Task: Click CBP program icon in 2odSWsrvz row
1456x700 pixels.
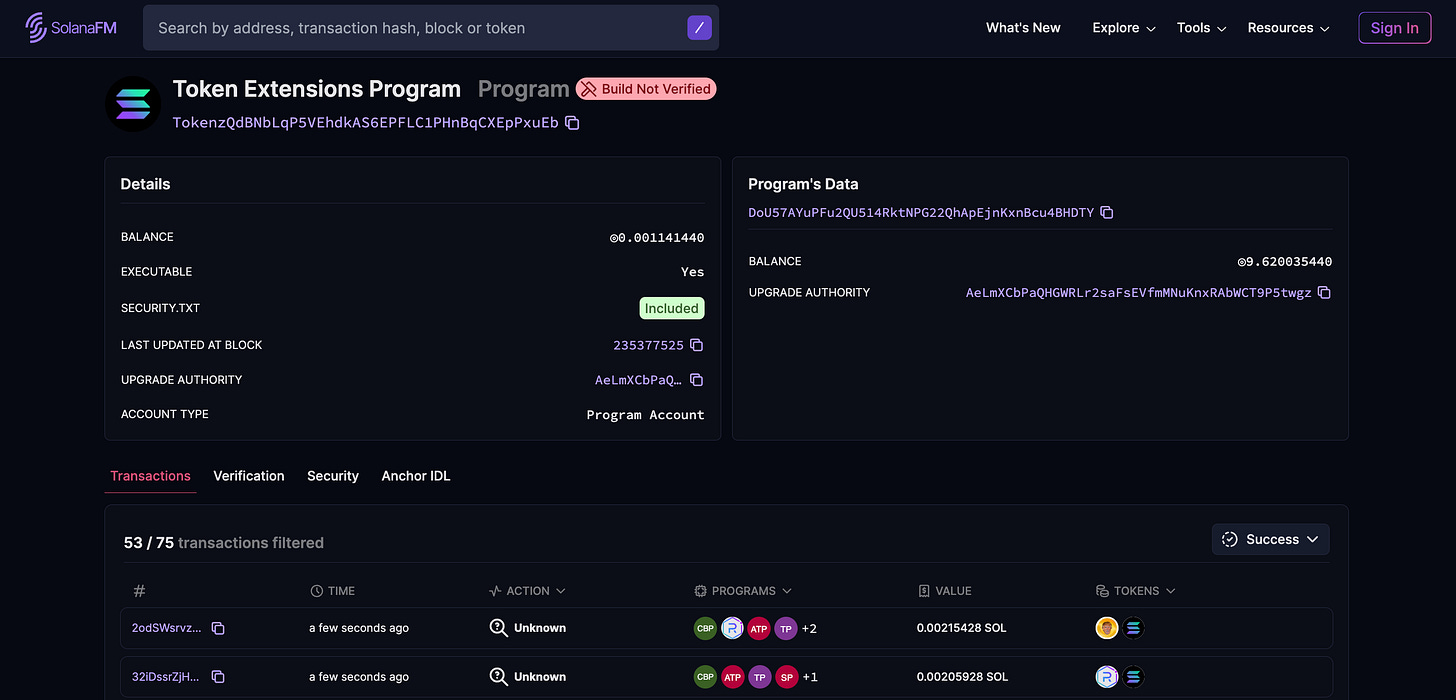Action: click(705, 628)
